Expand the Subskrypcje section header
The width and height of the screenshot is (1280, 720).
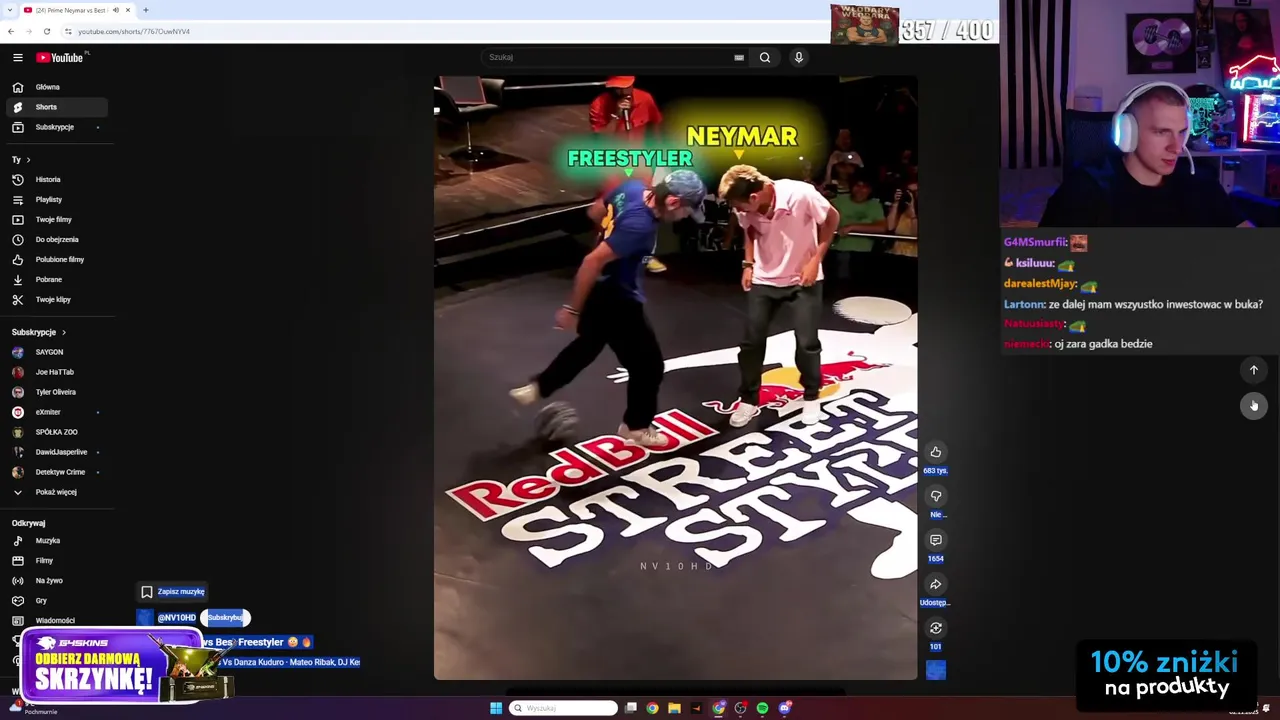(x=39, y=332)
